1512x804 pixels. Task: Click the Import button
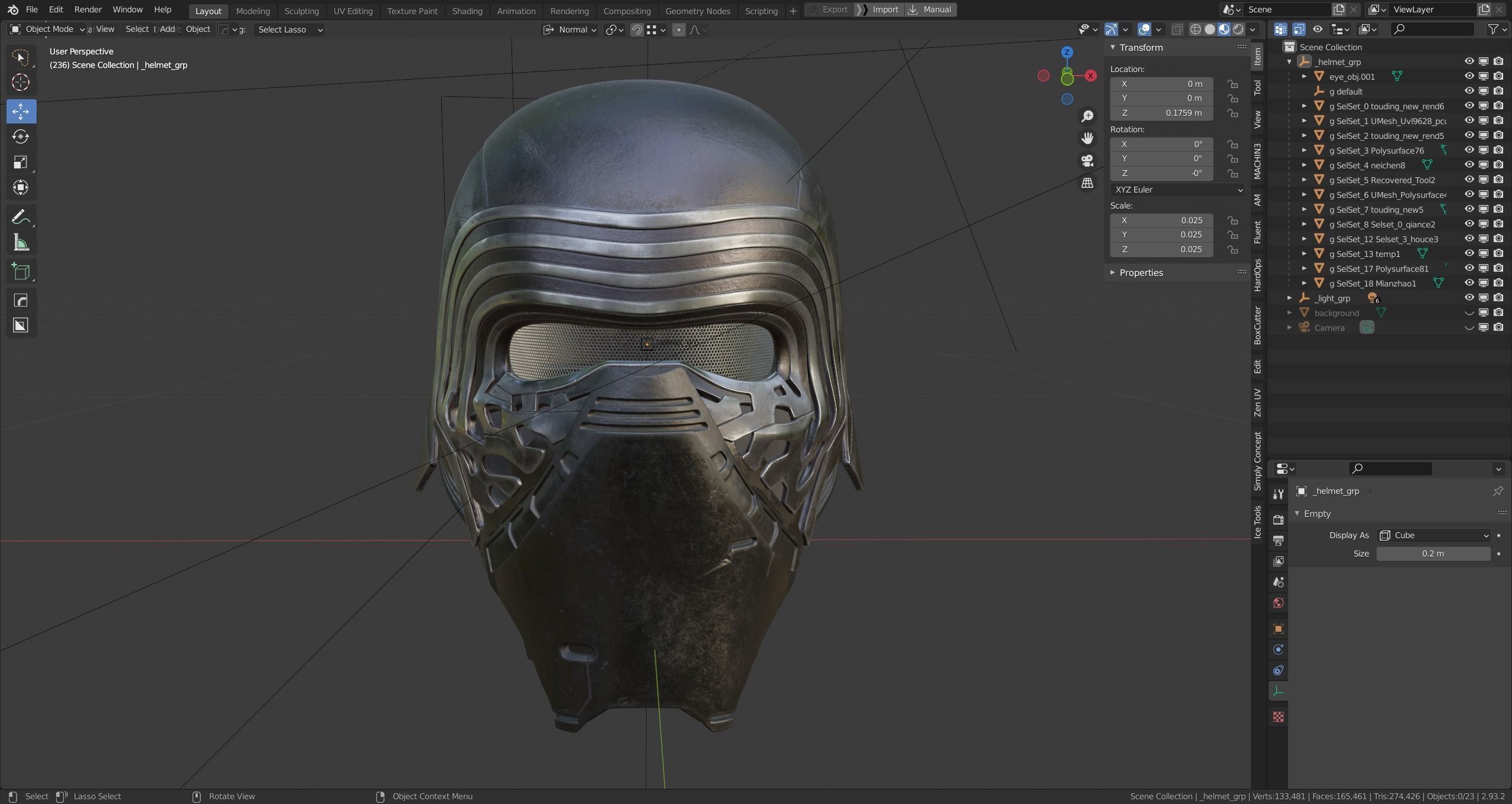(x=879, y=9)
